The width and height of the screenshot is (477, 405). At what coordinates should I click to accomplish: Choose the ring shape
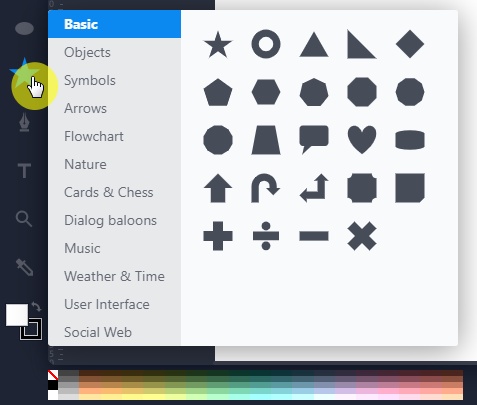(x=266, y=44)
